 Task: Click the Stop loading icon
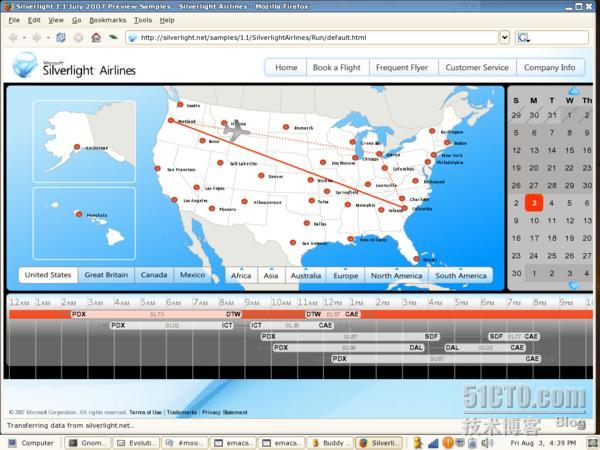pos(78,38)
